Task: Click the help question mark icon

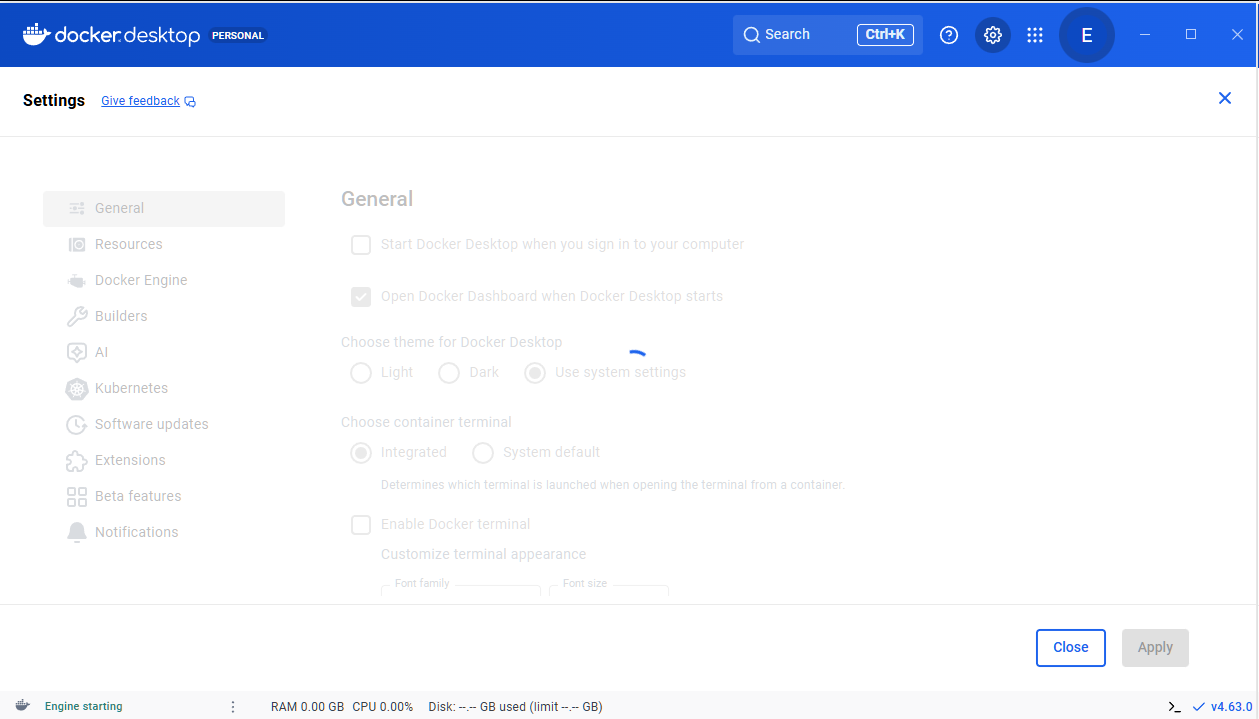Action: (x=949, y=35)
